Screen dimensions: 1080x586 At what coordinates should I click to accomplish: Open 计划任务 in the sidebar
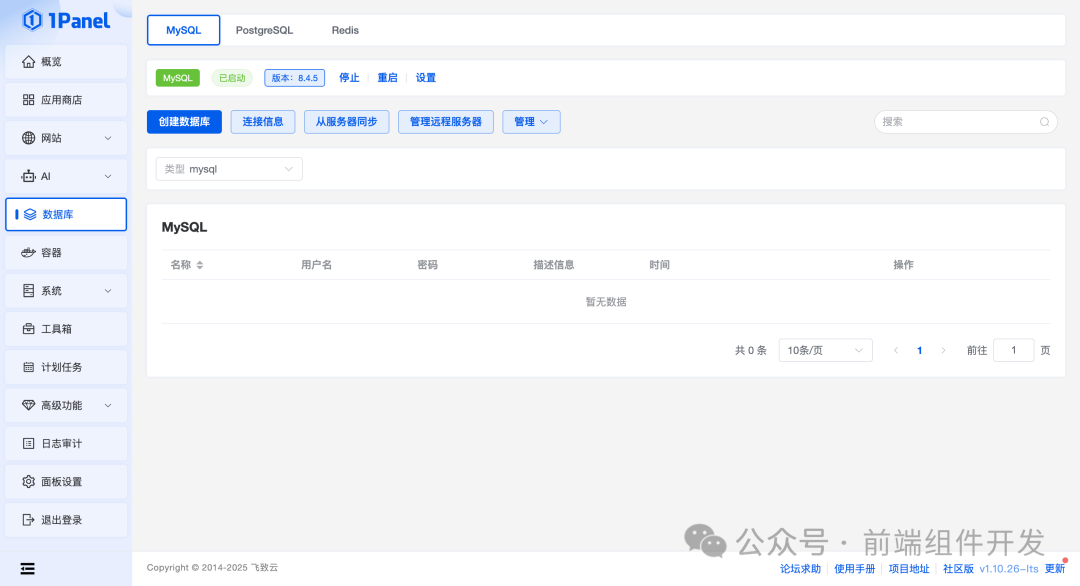pos(66,367)
